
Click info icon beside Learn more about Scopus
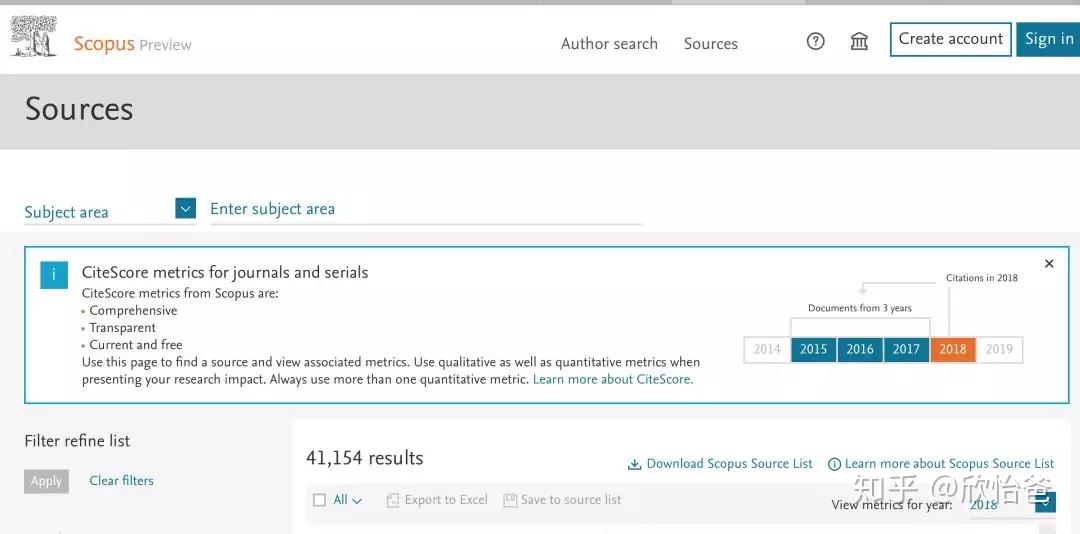coord(834,464)
